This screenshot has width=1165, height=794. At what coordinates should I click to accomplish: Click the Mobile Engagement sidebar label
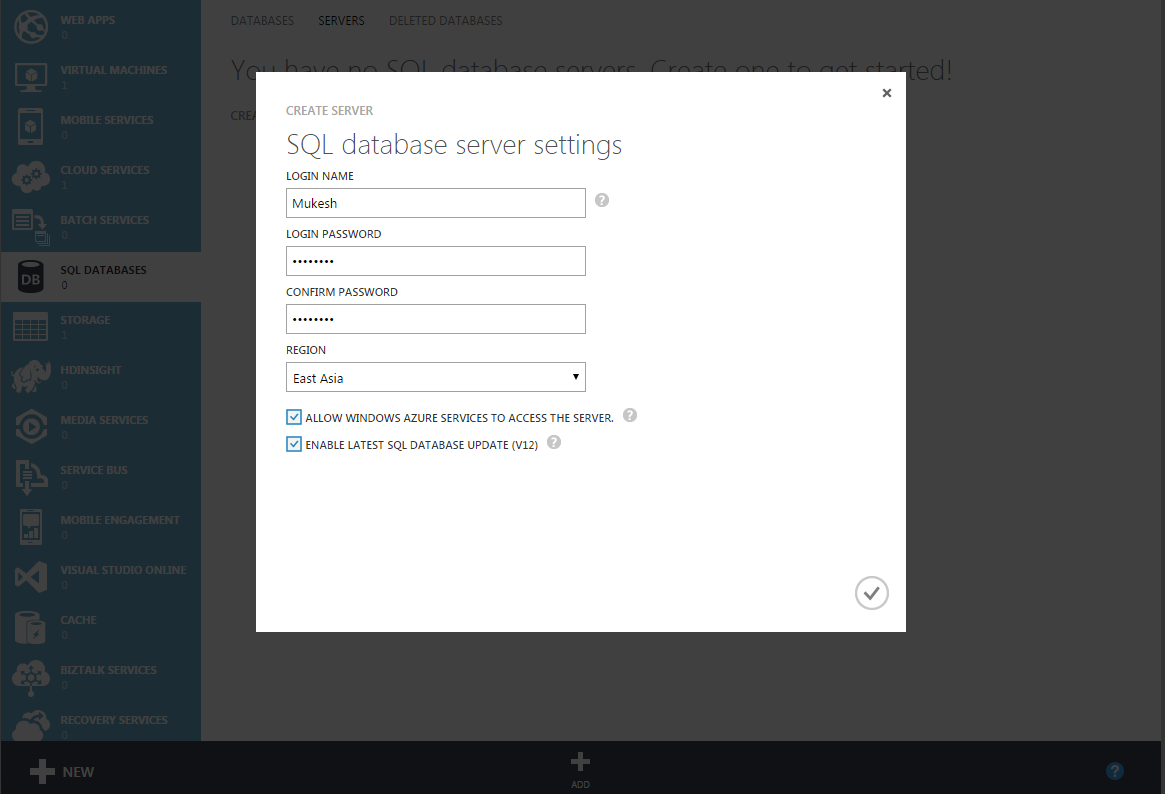click(120, 520)
